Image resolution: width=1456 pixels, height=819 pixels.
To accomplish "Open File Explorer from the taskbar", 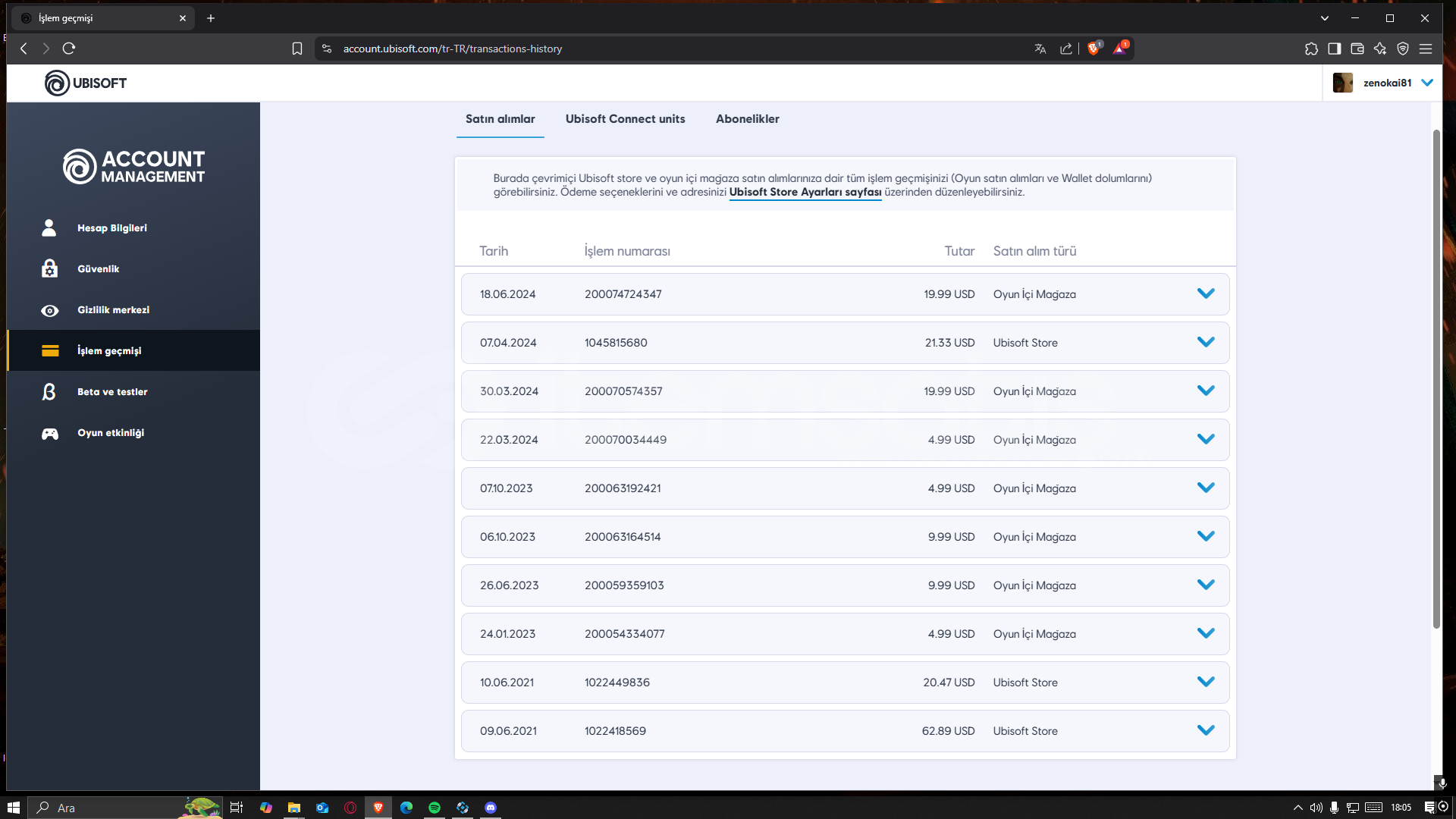I will click(x=294, y=808).
